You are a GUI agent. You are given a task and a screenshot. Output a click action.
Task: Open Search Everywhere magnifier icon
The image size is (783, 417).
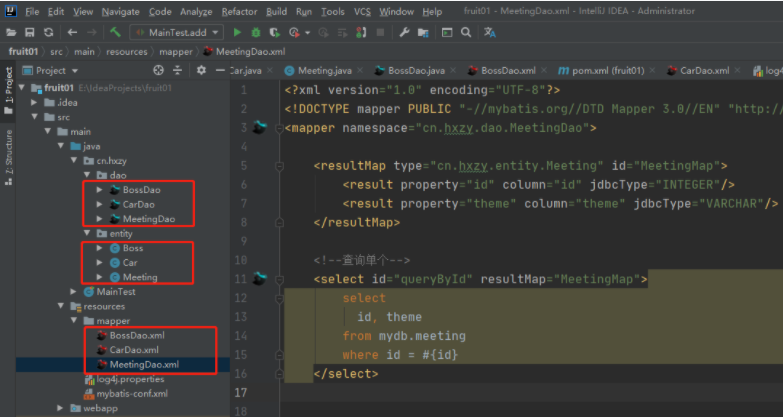pyautogui.click(x=466, y=32)
